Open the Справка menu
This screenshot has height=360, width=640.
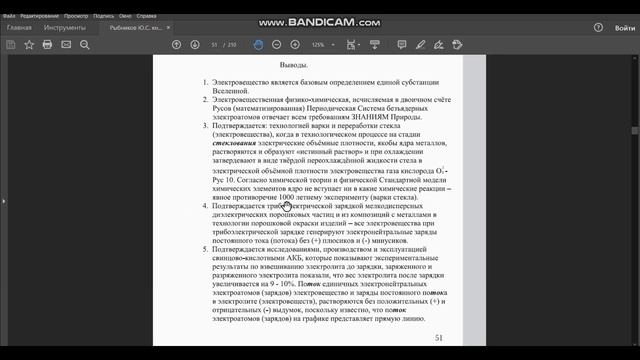(146, 16)
